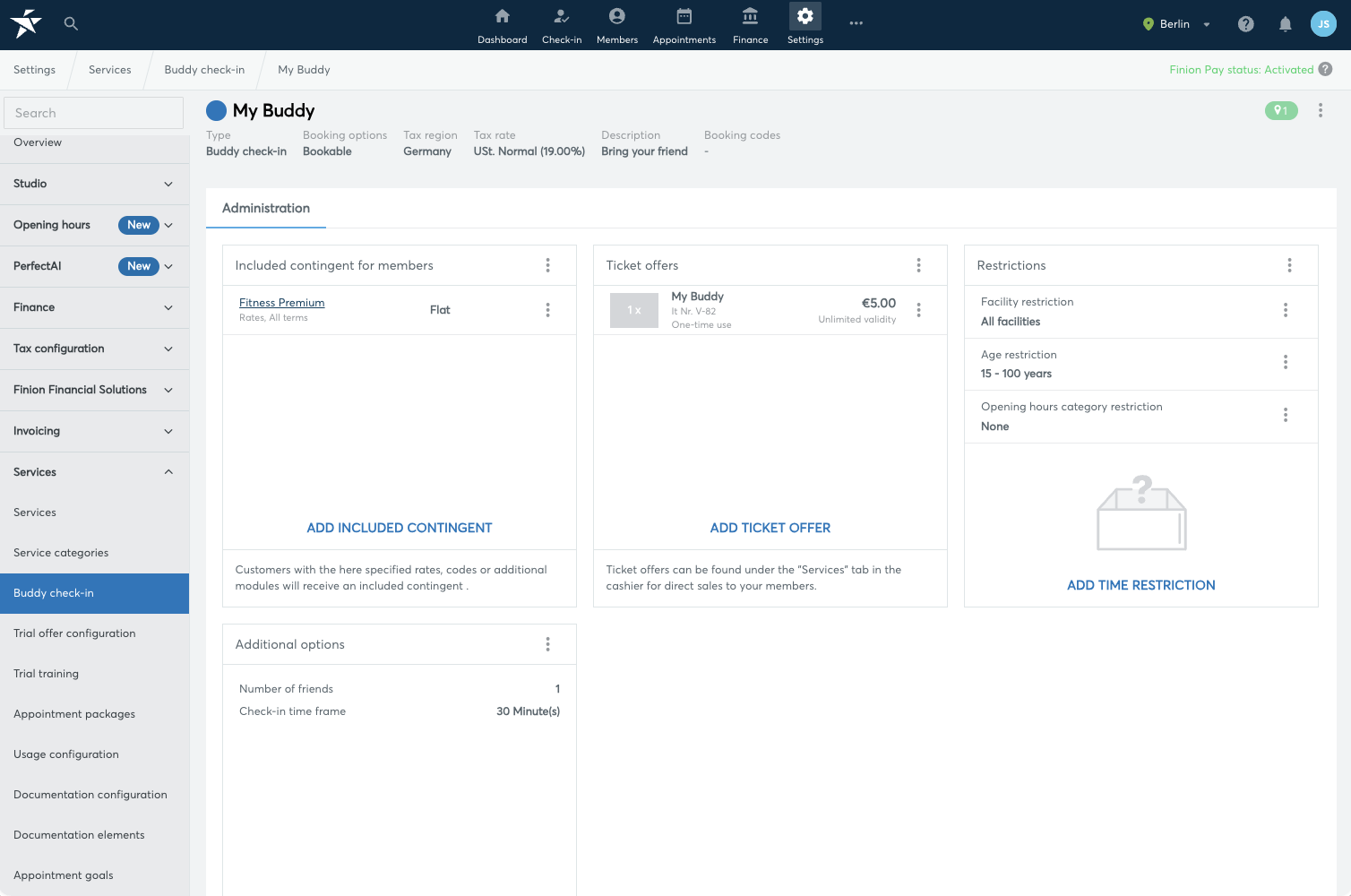This screenshot has width=1351, height=896.
Task: Expand the PerfectAI sidebar section
Action: [x=94, y=266]
